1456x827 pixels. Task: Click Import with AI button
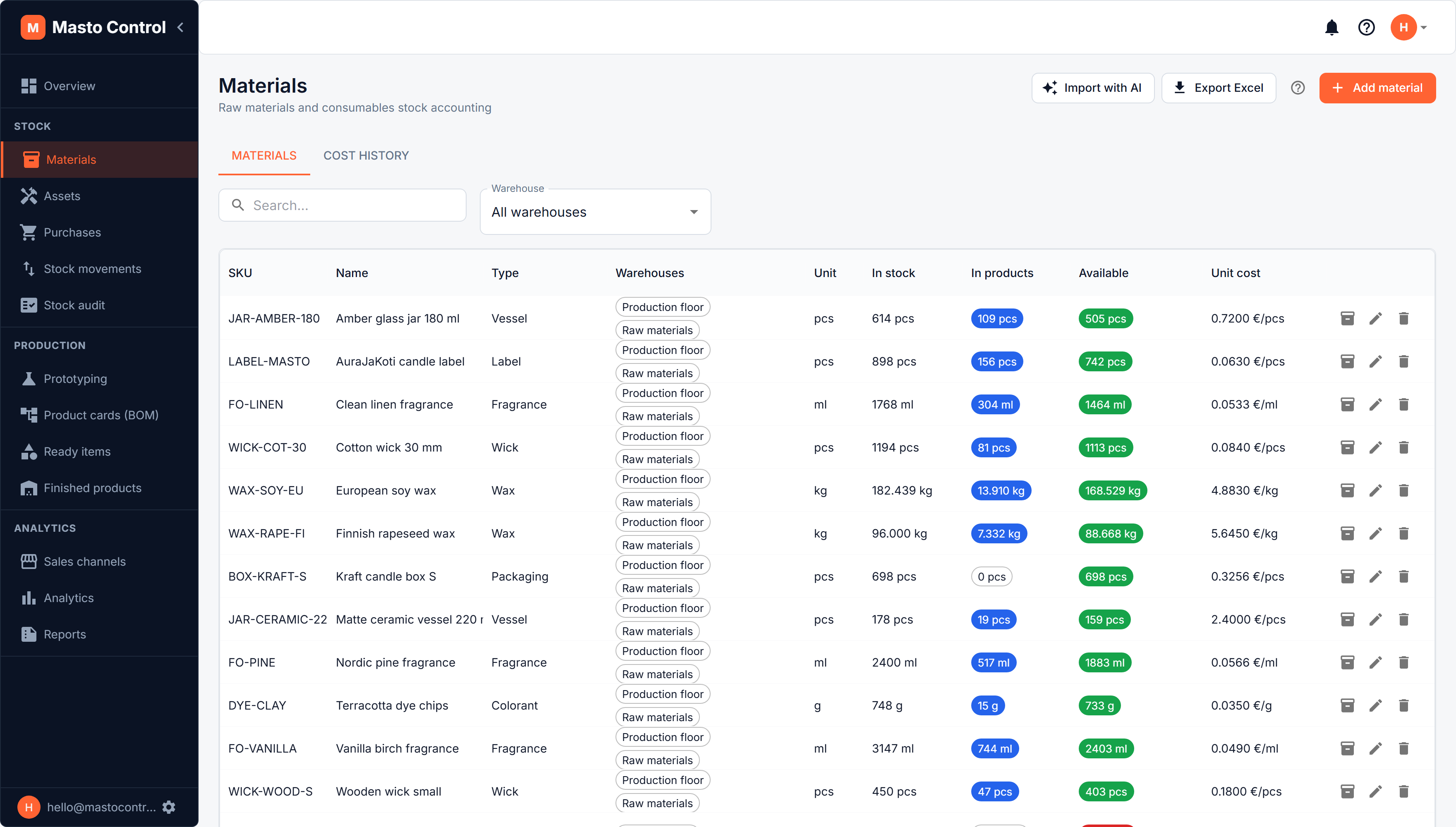pos(1092,88)
